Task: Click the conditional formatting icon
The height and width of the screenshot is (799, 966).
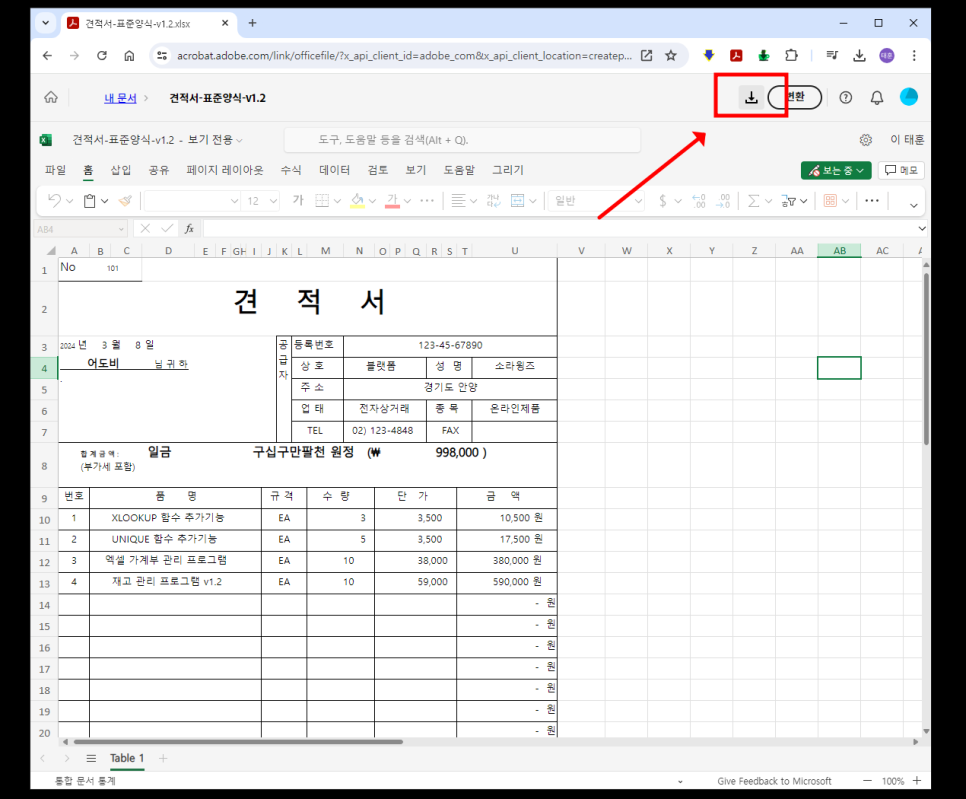Action: pyautogui.click(x=830, y=201)
